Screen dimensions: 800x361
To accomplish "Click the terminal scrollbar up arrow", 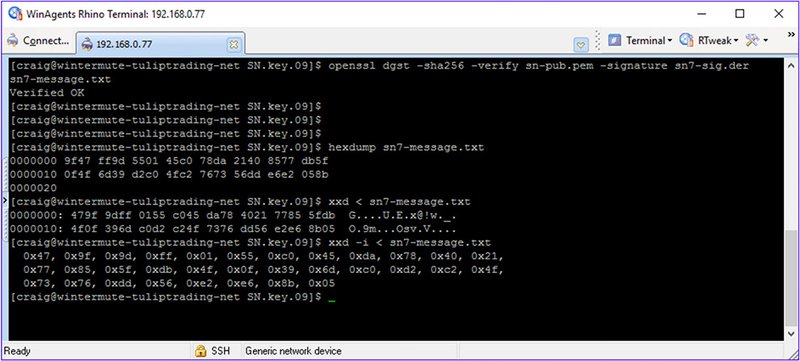I will tap(791, 66).
